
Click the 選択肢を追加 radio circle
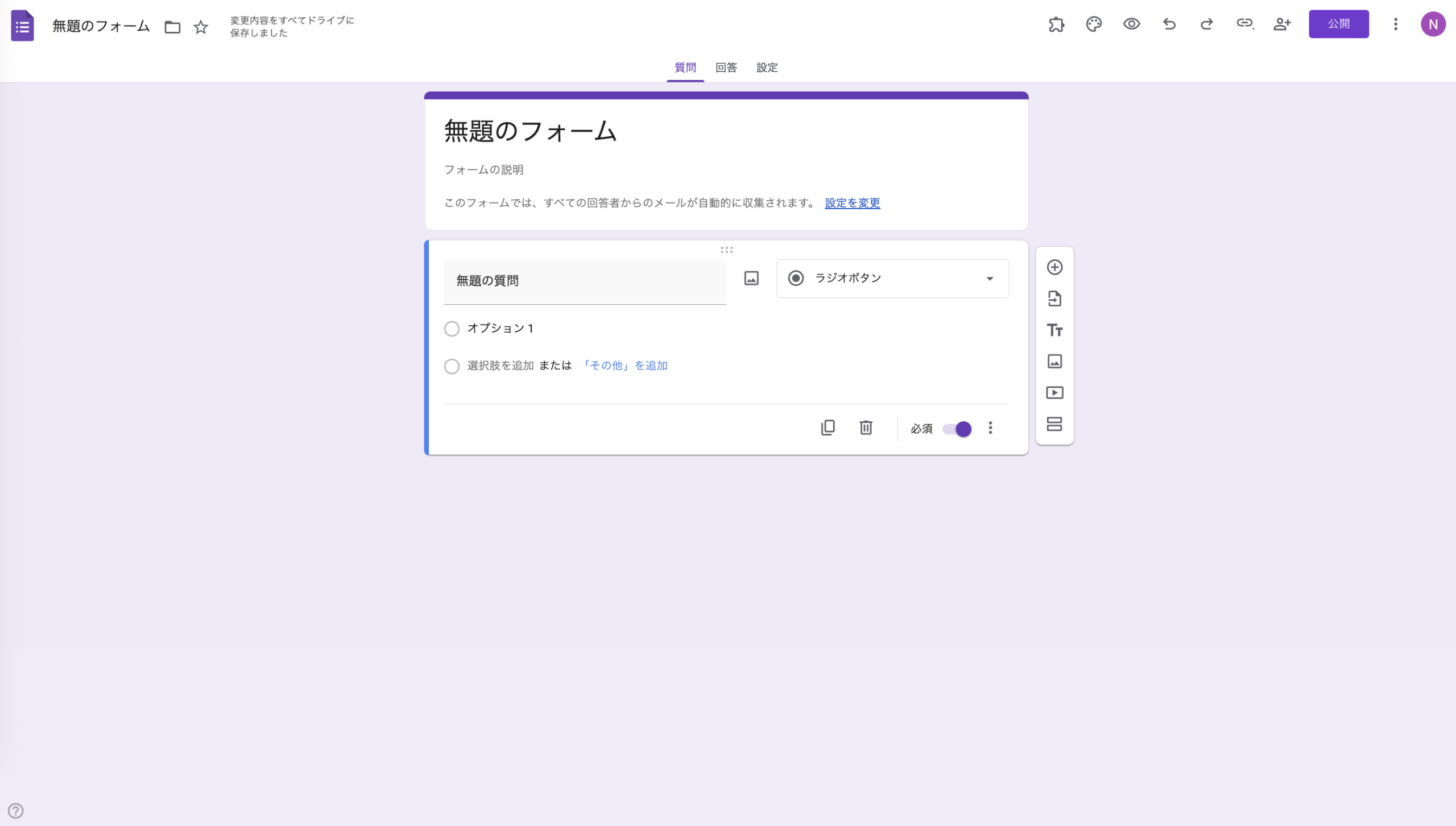tap(452, 366)
